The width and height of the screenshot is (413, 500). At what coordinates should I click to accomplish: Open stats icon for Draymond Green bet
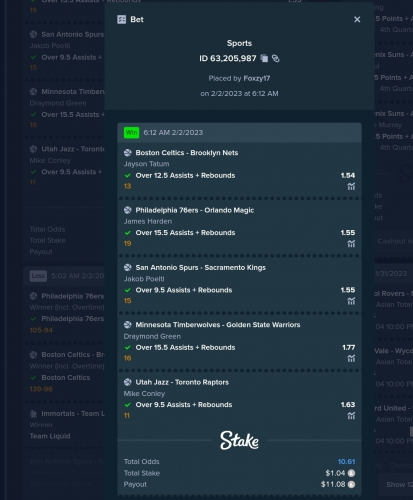pyautogui.click(x=351, y=358)
